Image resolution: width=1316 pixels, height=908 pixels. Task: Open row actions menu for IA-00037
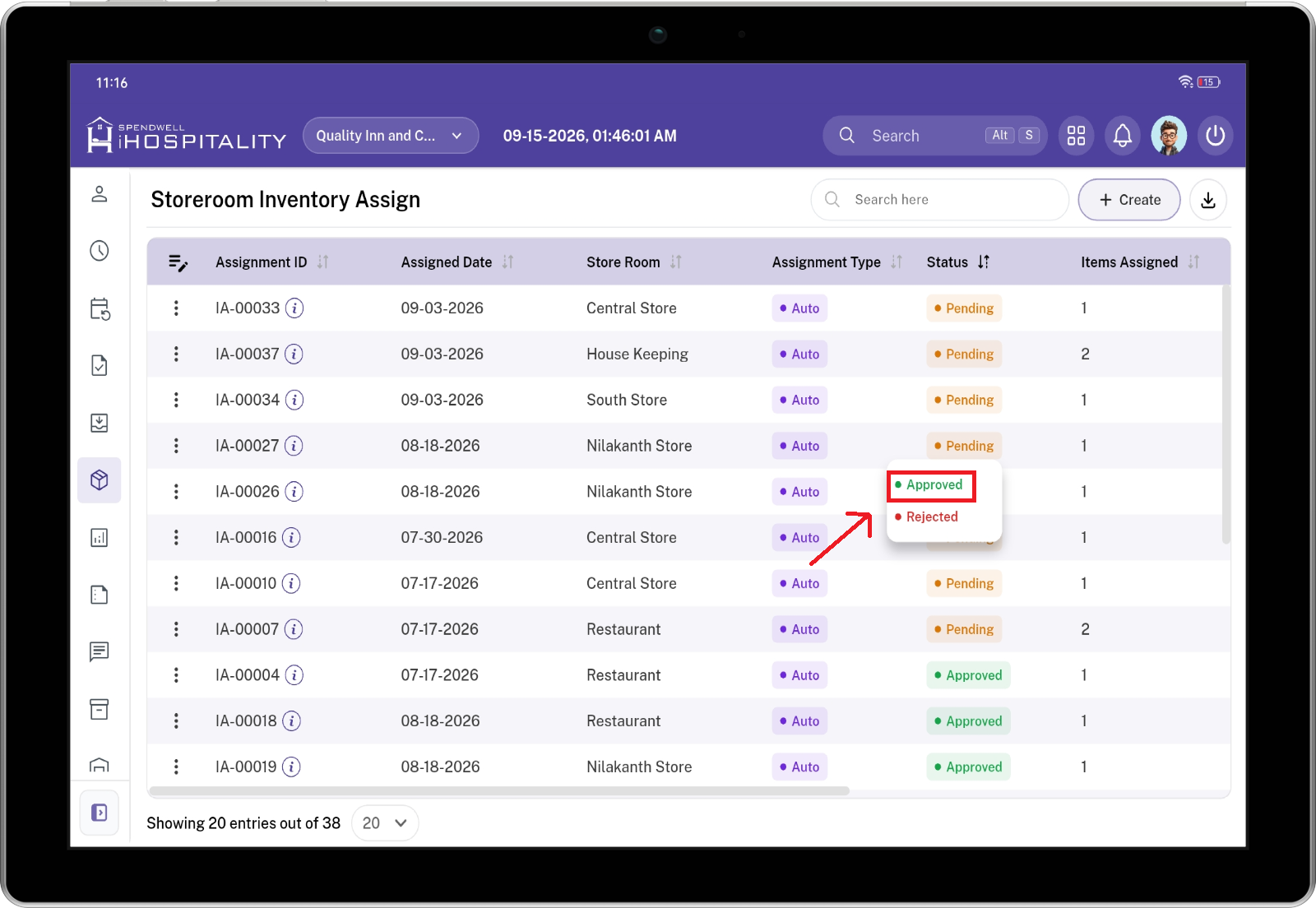(x=176, y=354)
